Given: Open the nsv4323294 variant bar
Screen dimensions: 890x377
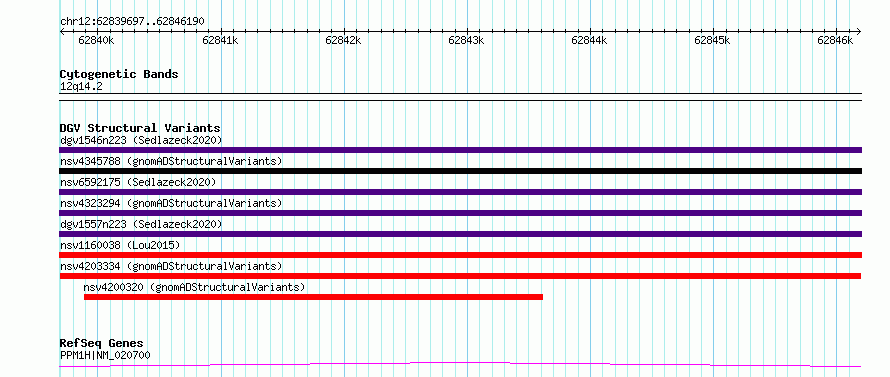Looking at the screenshot, I should pos(460,213).
